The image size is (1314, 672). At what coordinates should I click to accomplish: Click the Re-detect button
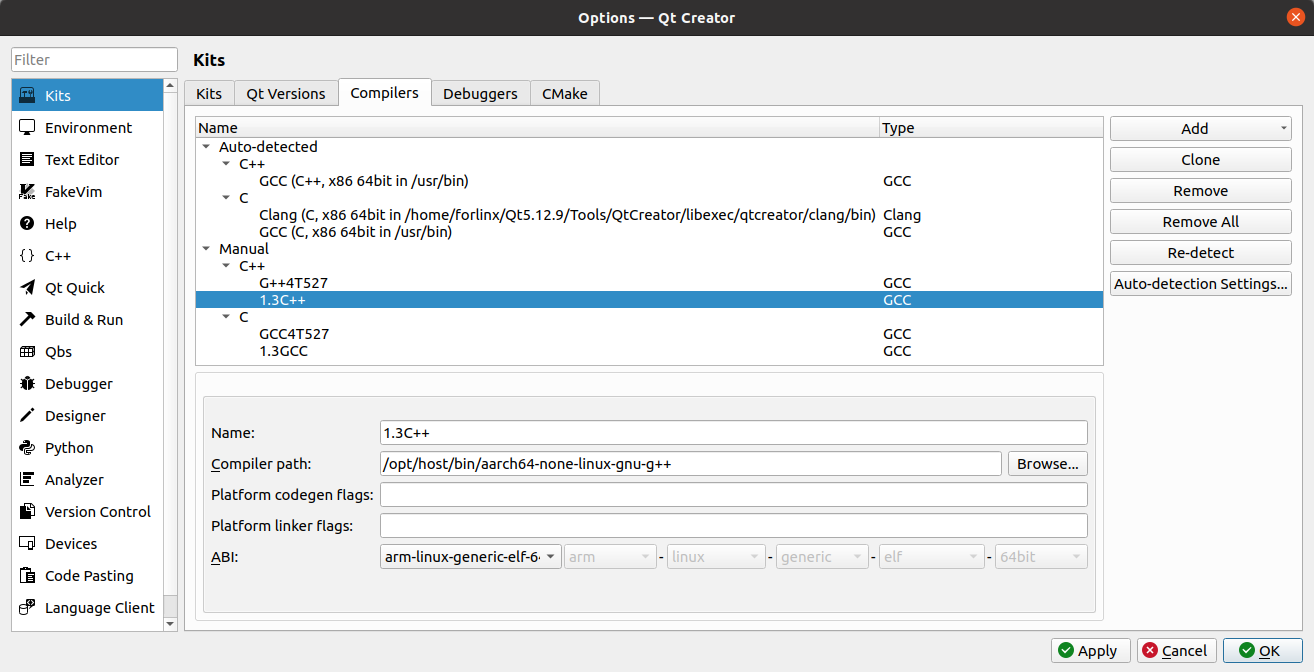click(1200, 253)
